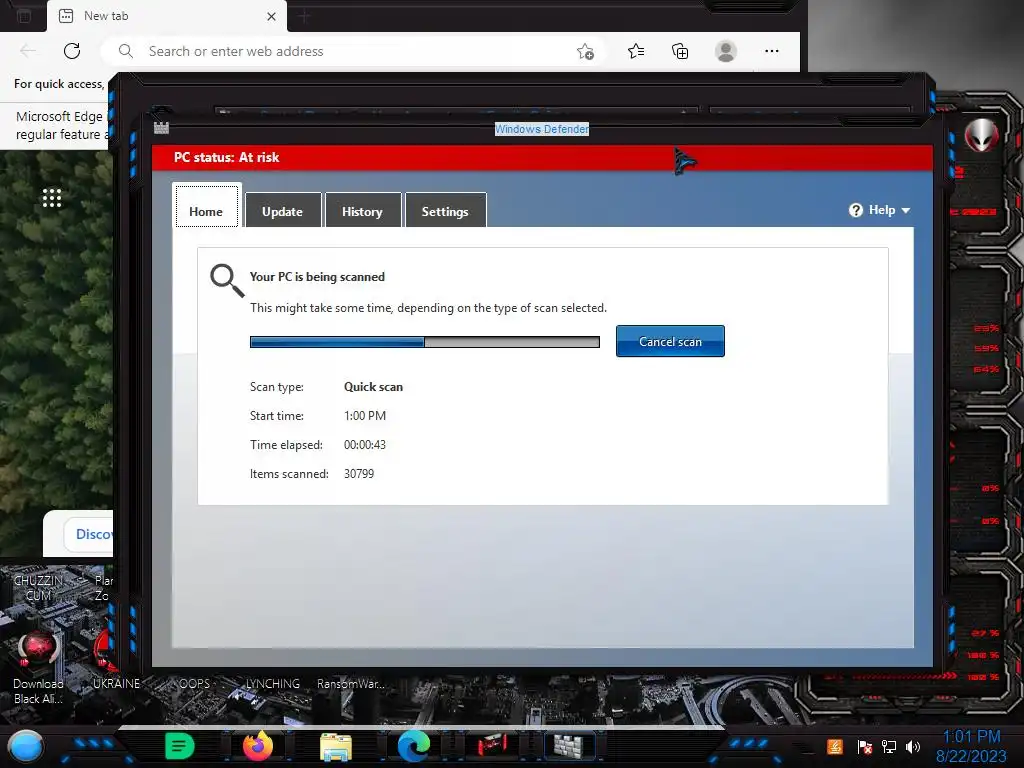Screen dimensions: 1024x768
Task: Click the Cancel scan button
Action: click(x=670, y=342)
